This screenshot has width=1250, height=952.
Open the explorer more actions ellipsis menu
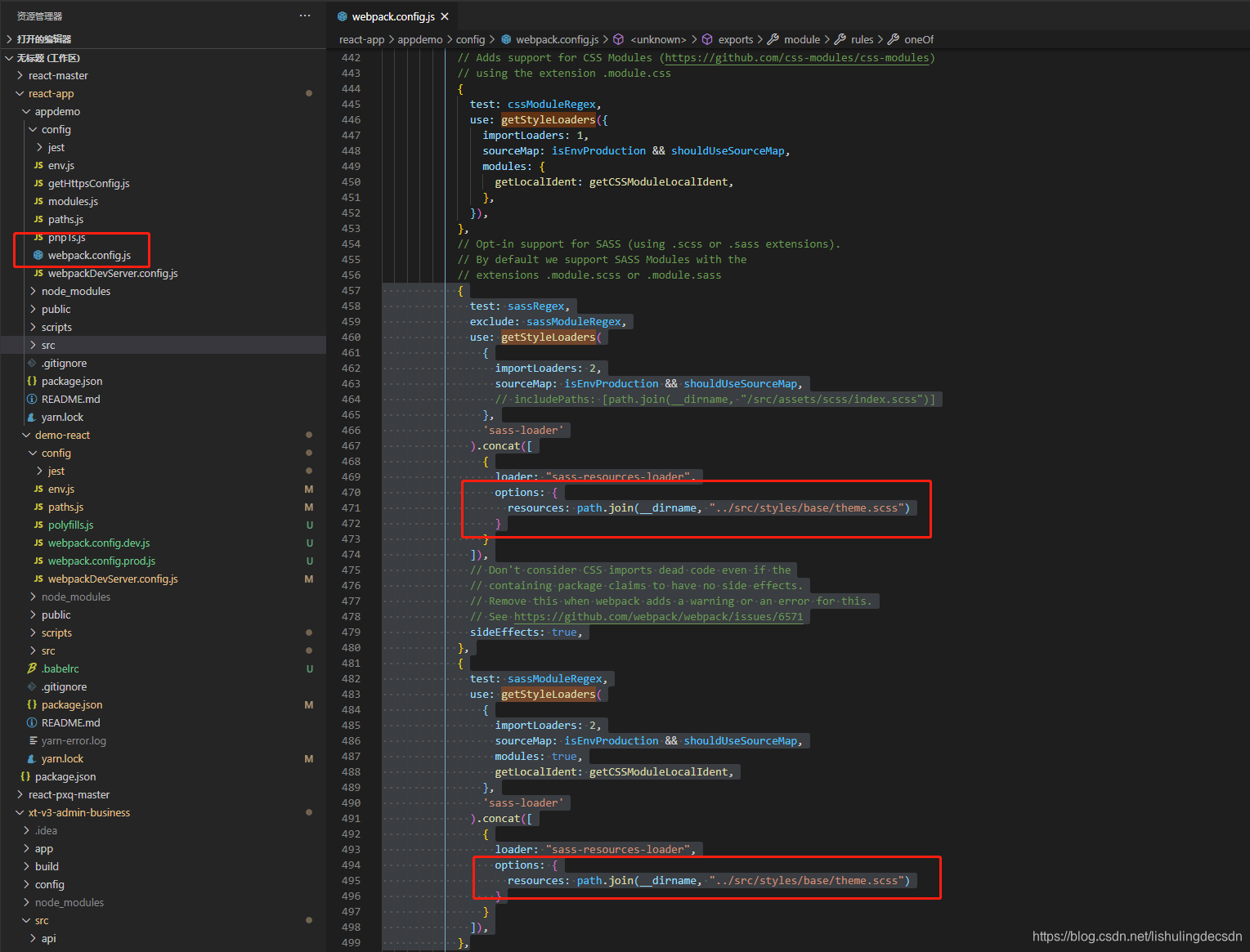point(305,16)
